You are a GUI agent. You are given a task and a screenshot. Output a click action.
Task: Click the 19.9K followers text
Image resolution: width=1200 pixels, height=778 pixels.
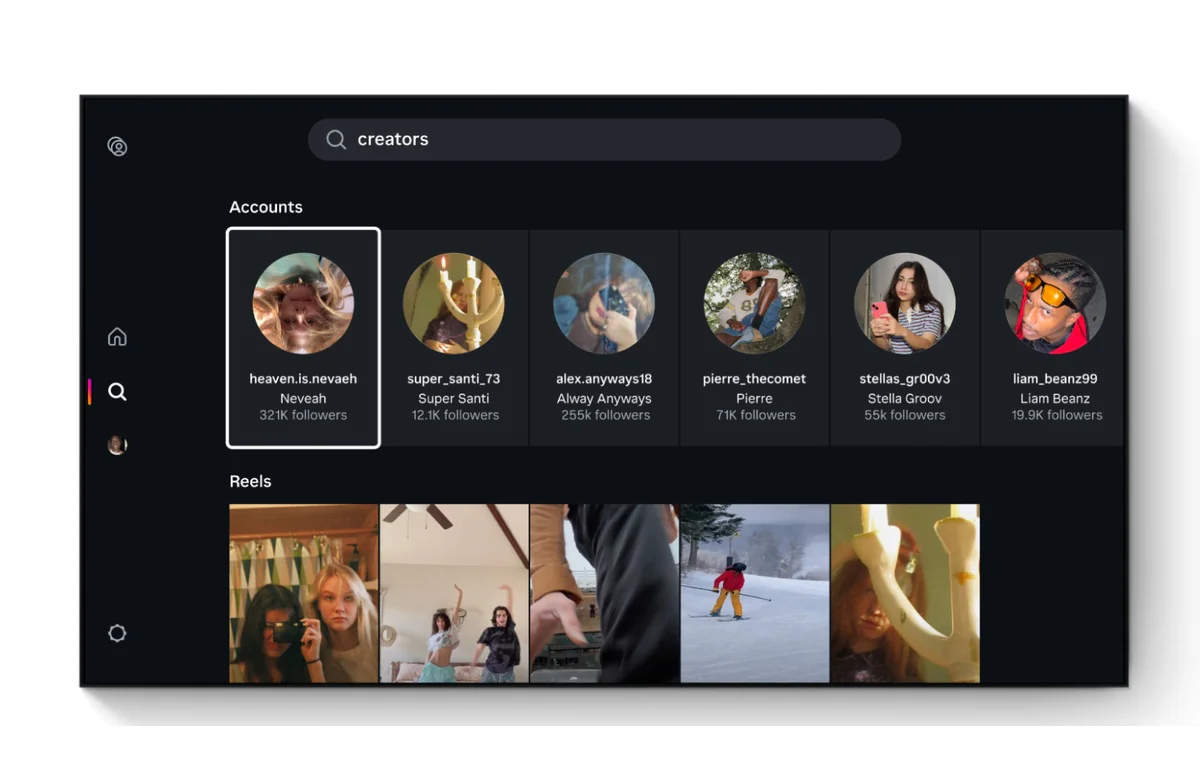click(x=1057, y=415)
